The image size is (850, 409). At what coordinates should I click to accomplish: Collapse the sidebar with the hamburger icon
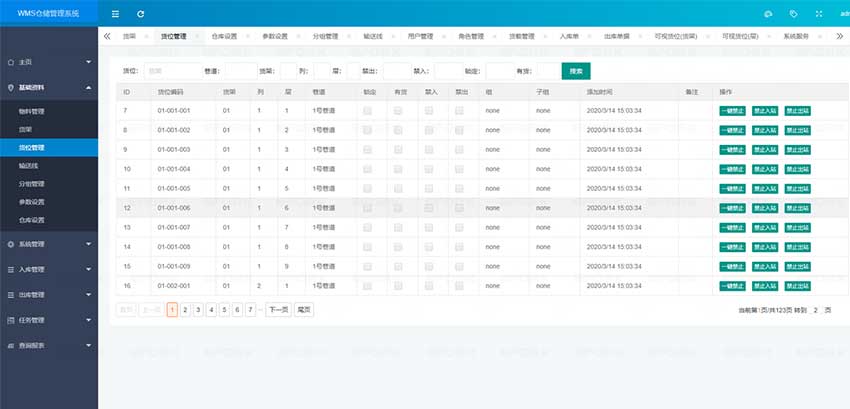[115, 14]
